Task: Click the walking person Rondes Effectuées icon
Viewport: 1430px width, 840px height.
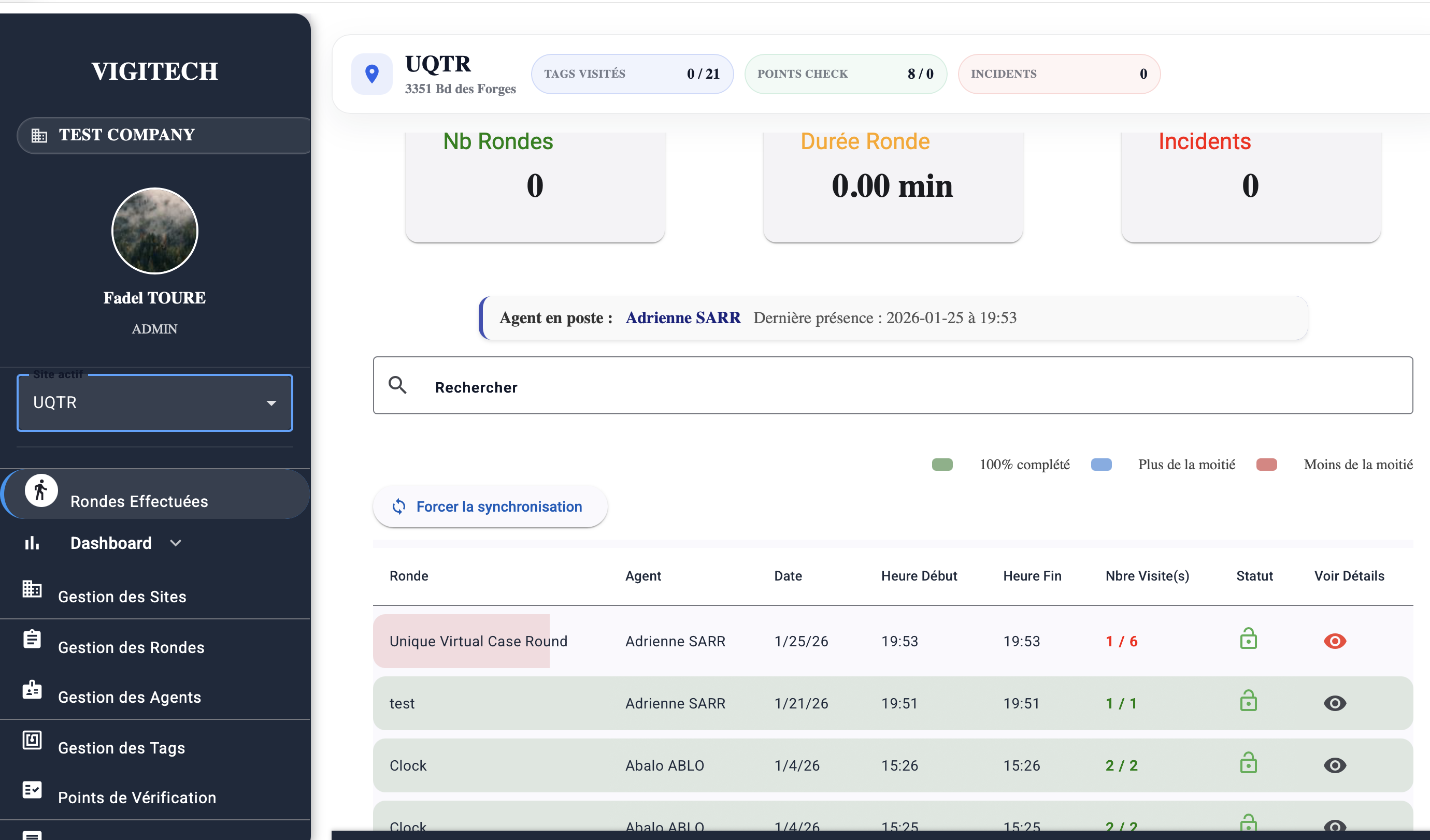Action: [x=41, y=490]
